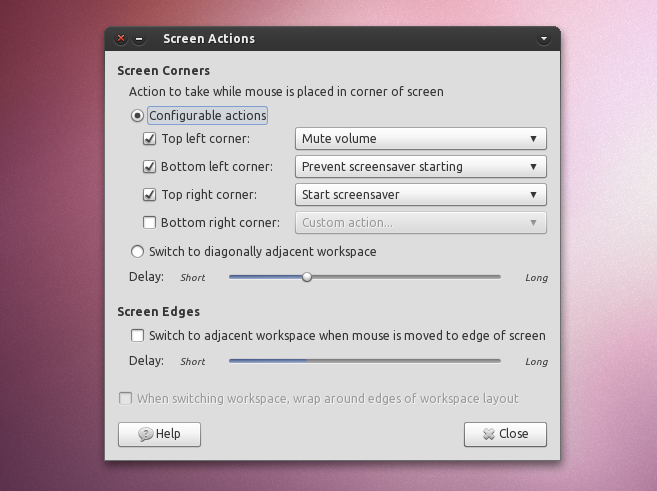Screen dimensions: 657x491
Task: Click the Top right corner label
Action: pos(209,195)
